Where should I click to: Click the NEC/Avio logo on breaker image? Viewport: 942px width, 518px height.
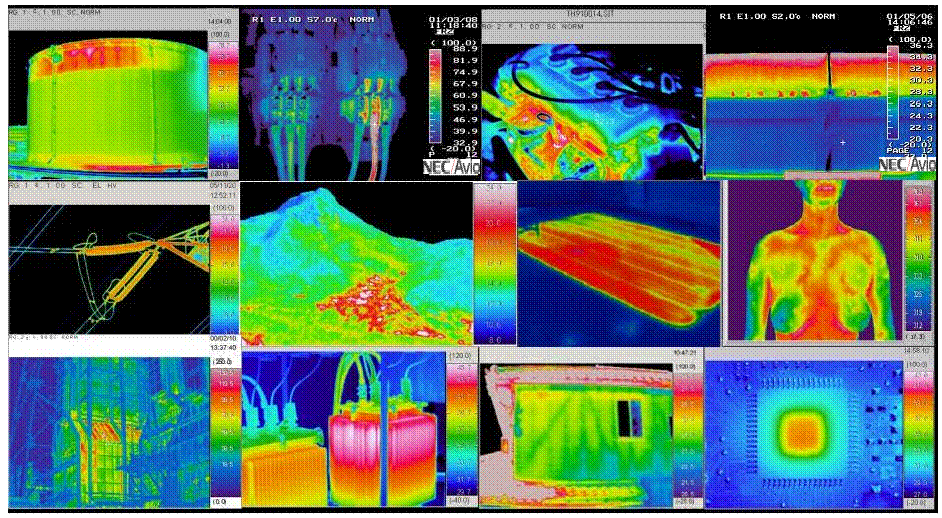452,167
